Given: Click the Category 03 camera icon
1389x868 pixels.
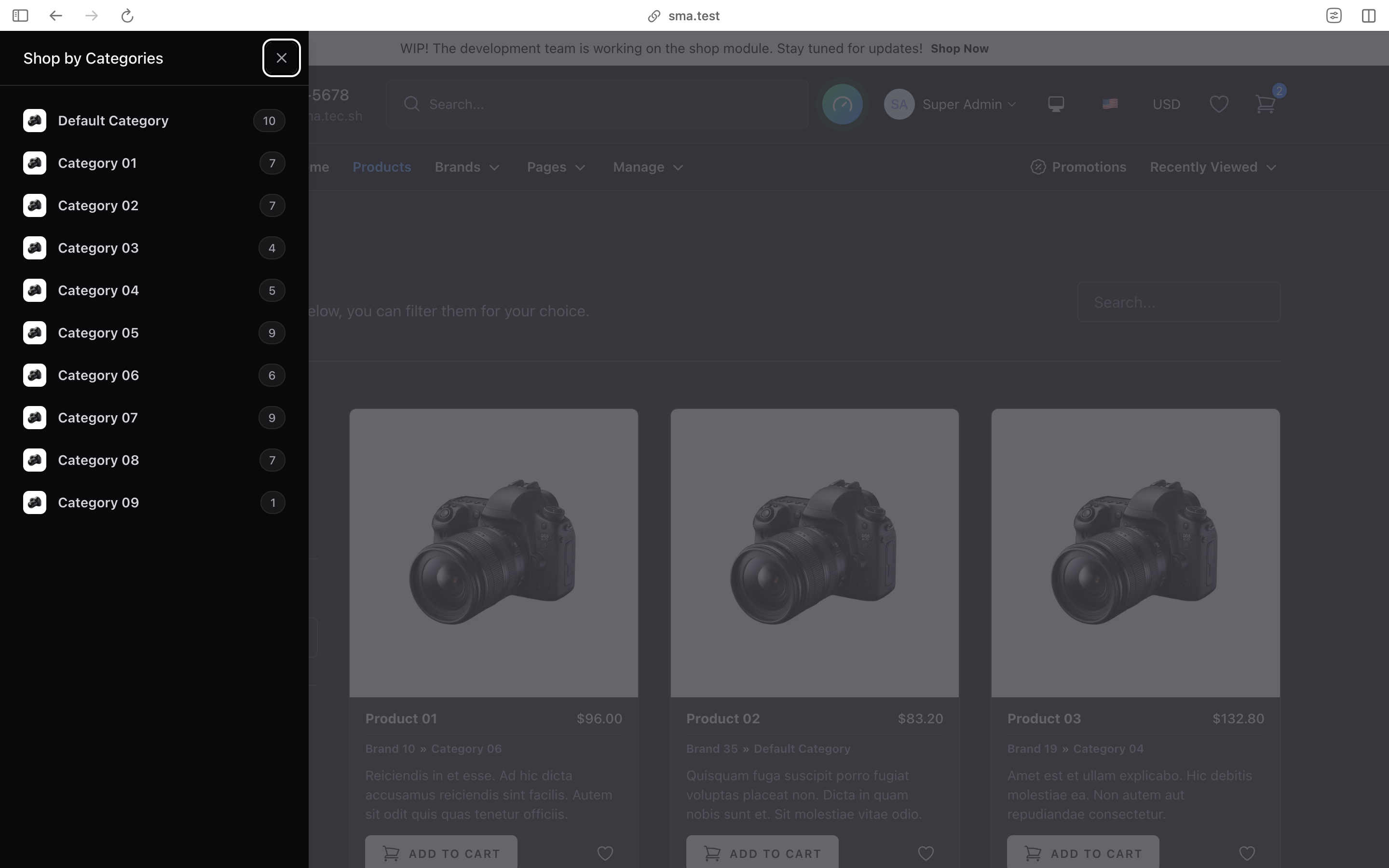Looking at the screenshot, I should point(34,248).
